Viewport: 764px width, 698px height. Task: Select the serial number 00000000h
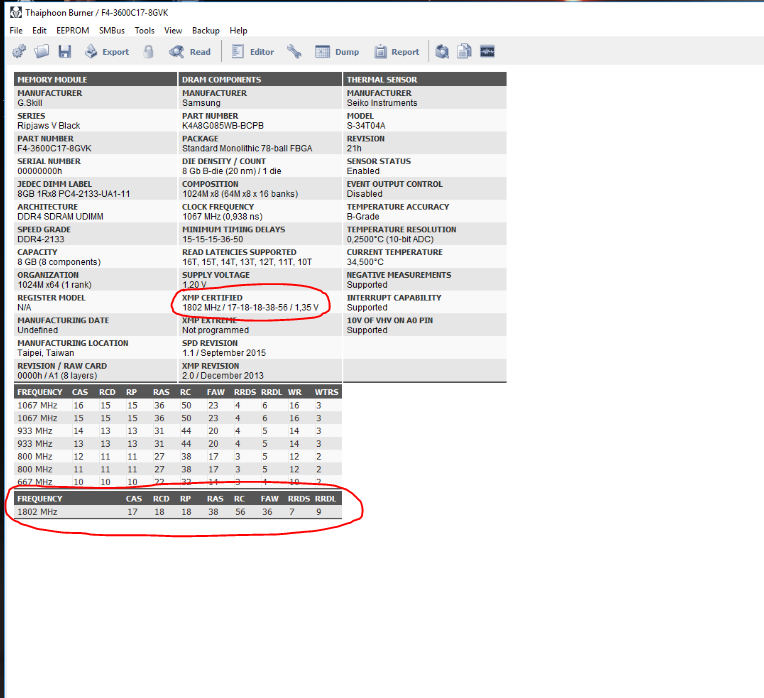point(40,171)
